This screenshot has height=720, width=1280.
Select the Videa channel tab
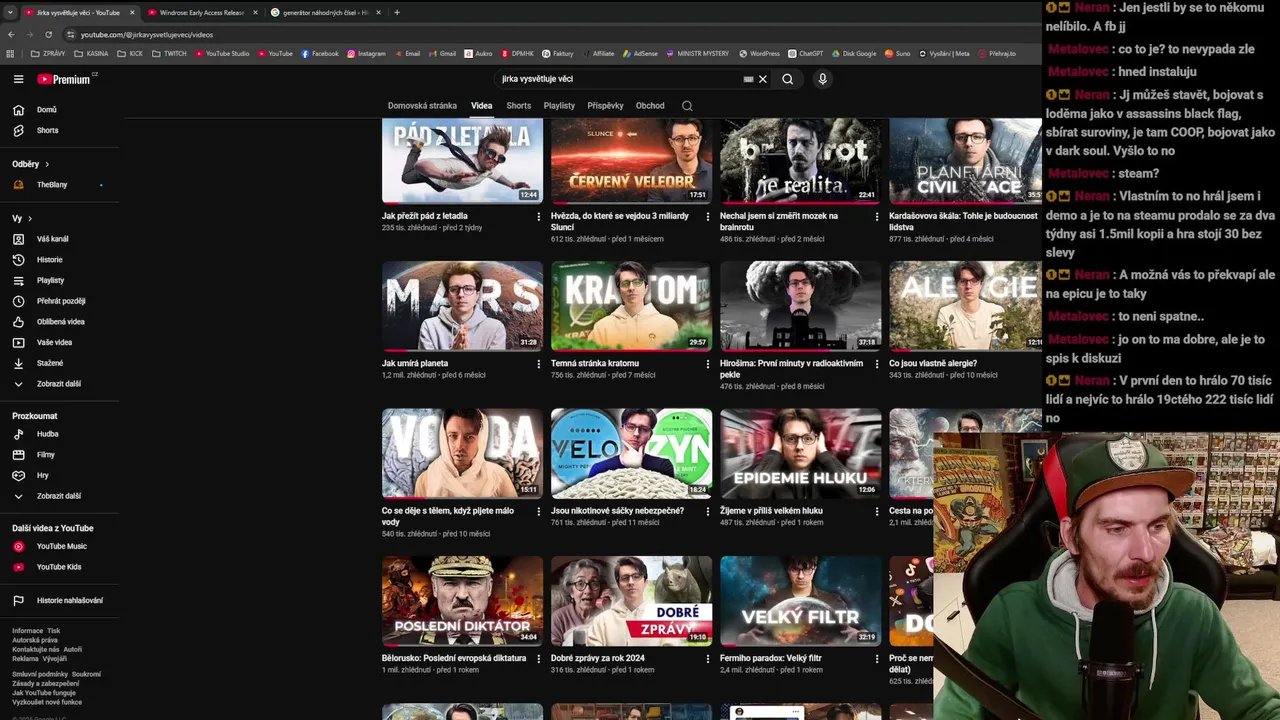tap(482, 105)
